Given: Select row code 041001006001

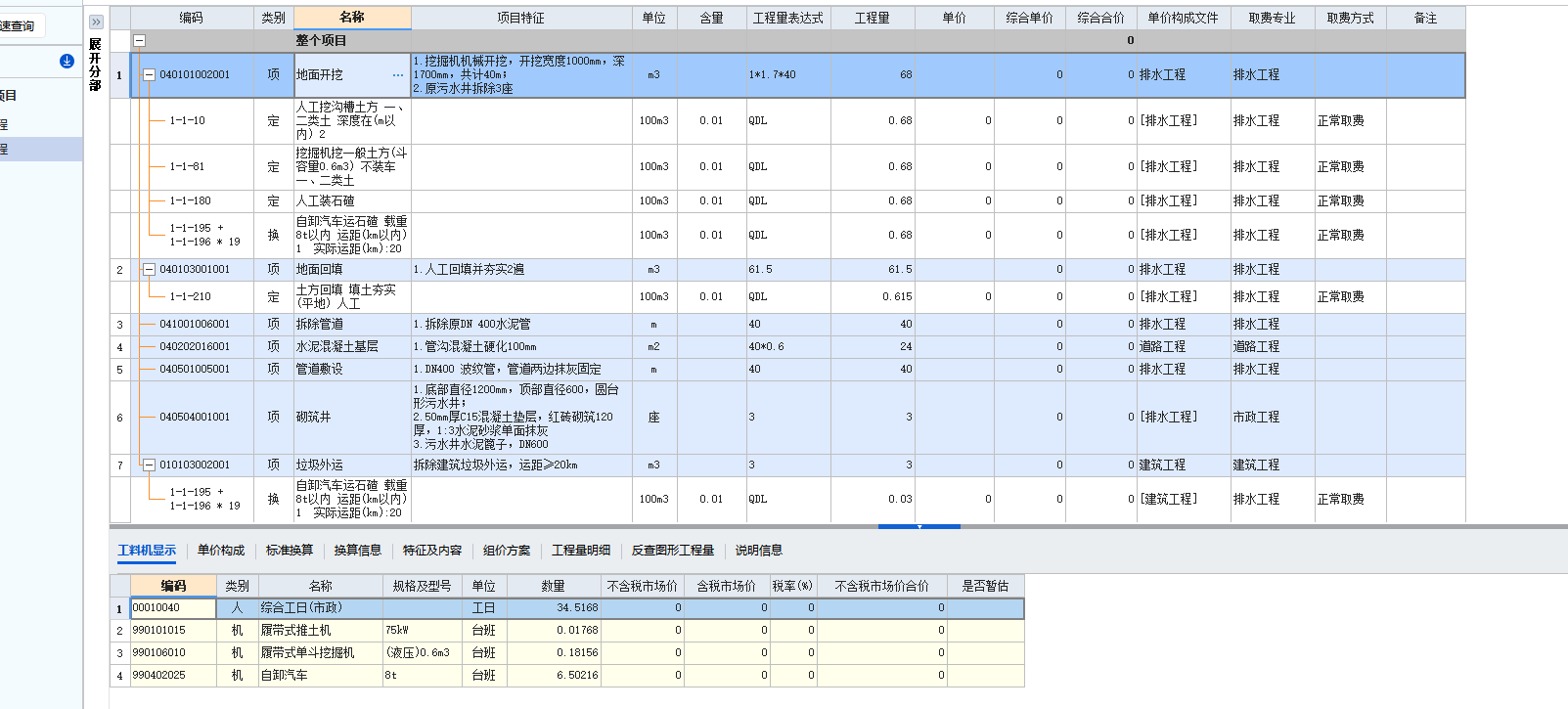Looking at the screenshot, I should tap(195, 324).
